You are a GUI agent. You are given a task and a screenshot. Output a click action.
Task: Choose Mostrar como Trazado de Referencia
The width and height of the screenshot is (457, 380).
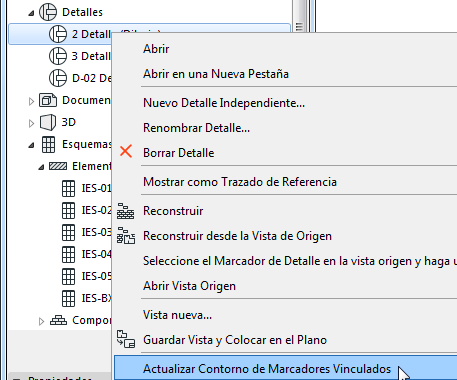click(x=240, y=182)
